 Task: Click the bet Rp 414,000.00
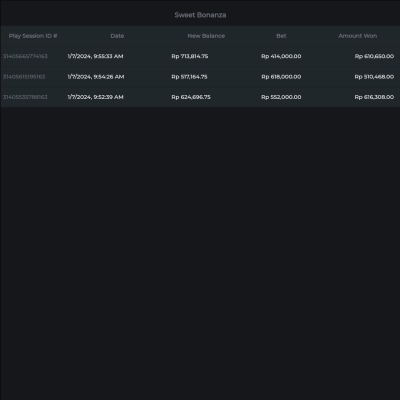coord(281,56)
